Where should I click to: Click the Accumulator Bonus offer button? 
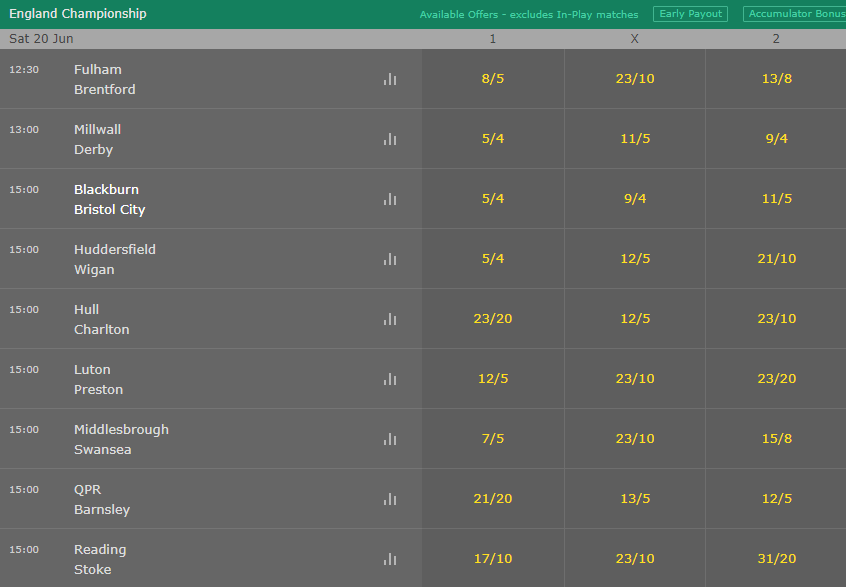(794, 14)
